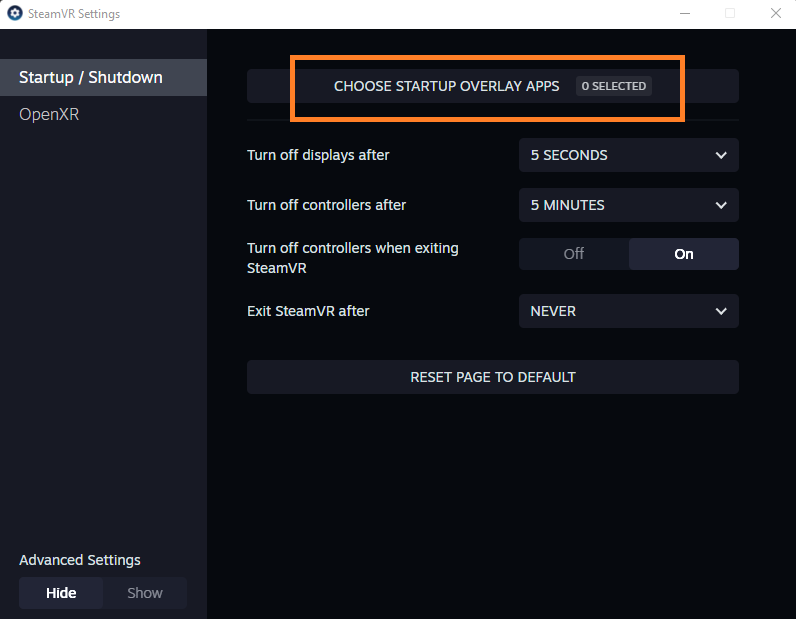Set controllers on exit to On
The image size is (796, 619).
[684, 254]
